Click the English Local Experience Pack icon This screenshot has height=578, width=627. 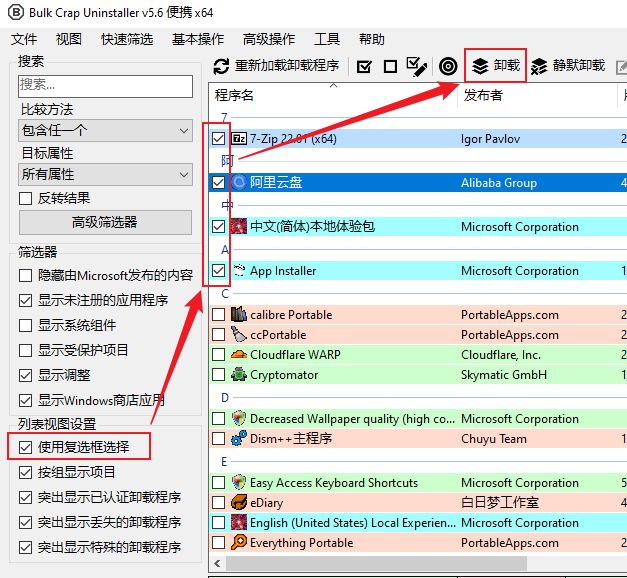(x=239, y=522)
